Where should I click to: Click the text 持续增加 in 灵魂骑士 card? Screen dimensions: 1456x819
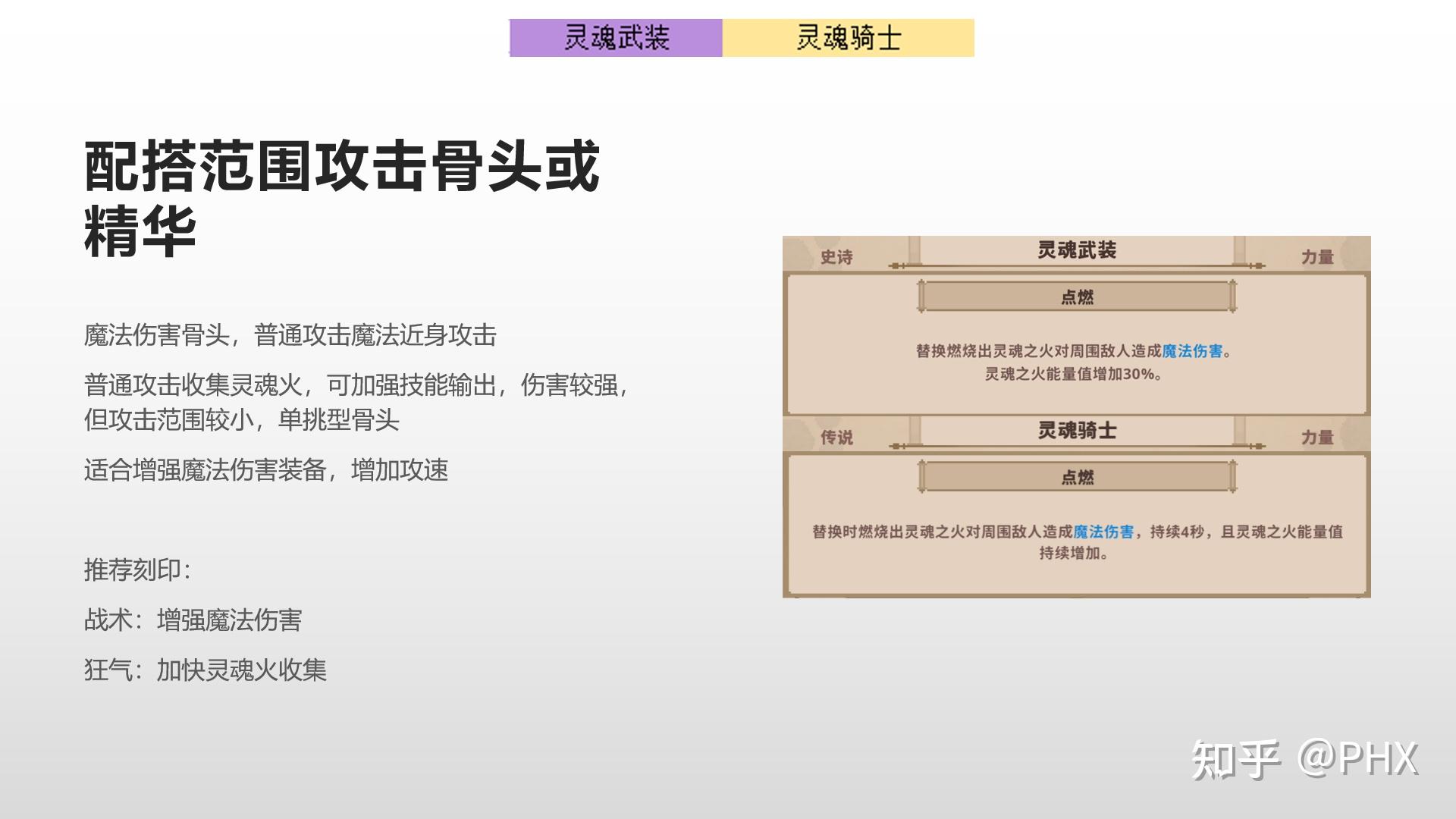tap(1070, 553)
